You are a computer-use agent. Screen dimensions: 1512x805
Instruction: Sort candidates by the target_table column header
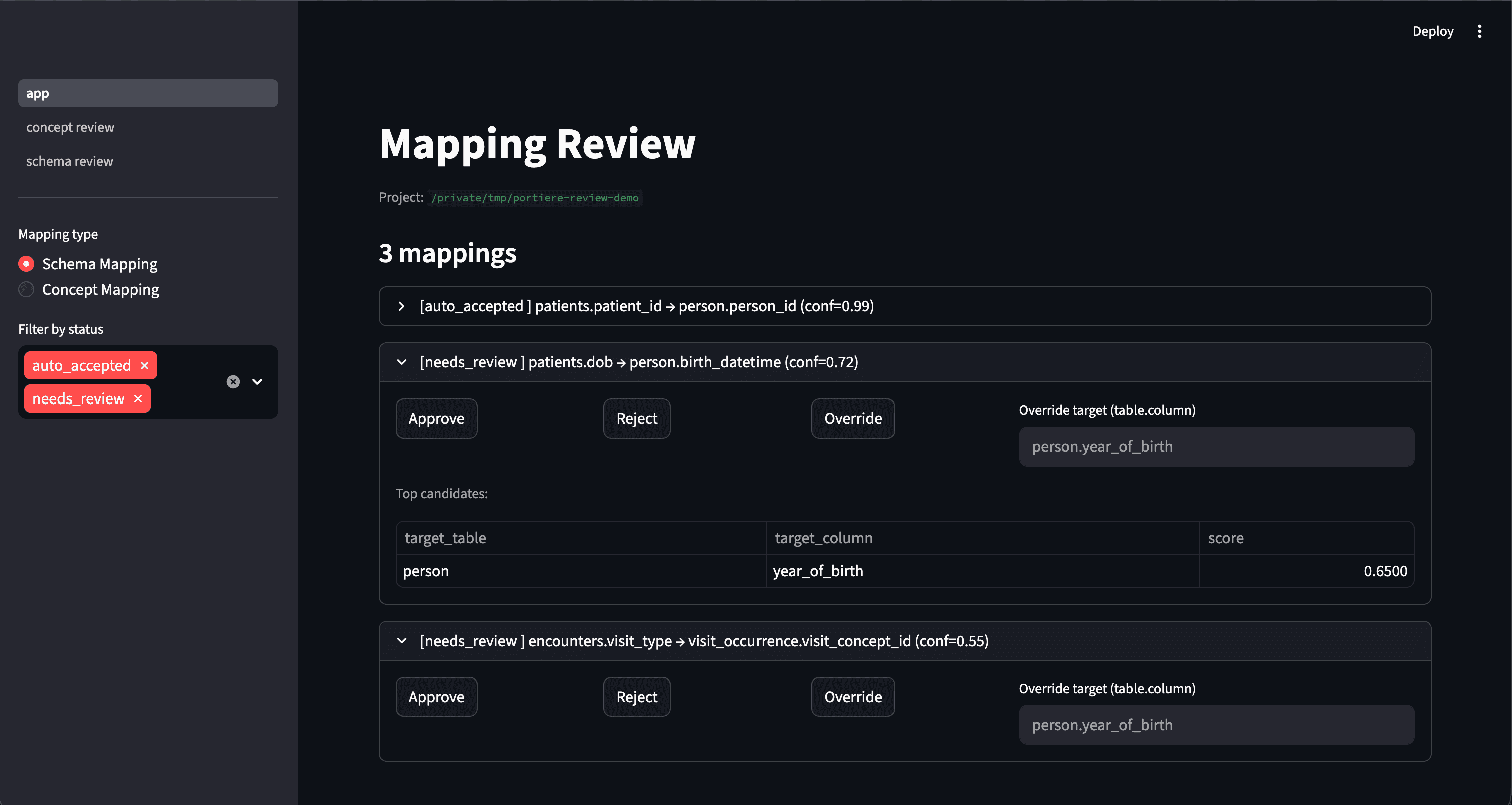coord(581,538)
